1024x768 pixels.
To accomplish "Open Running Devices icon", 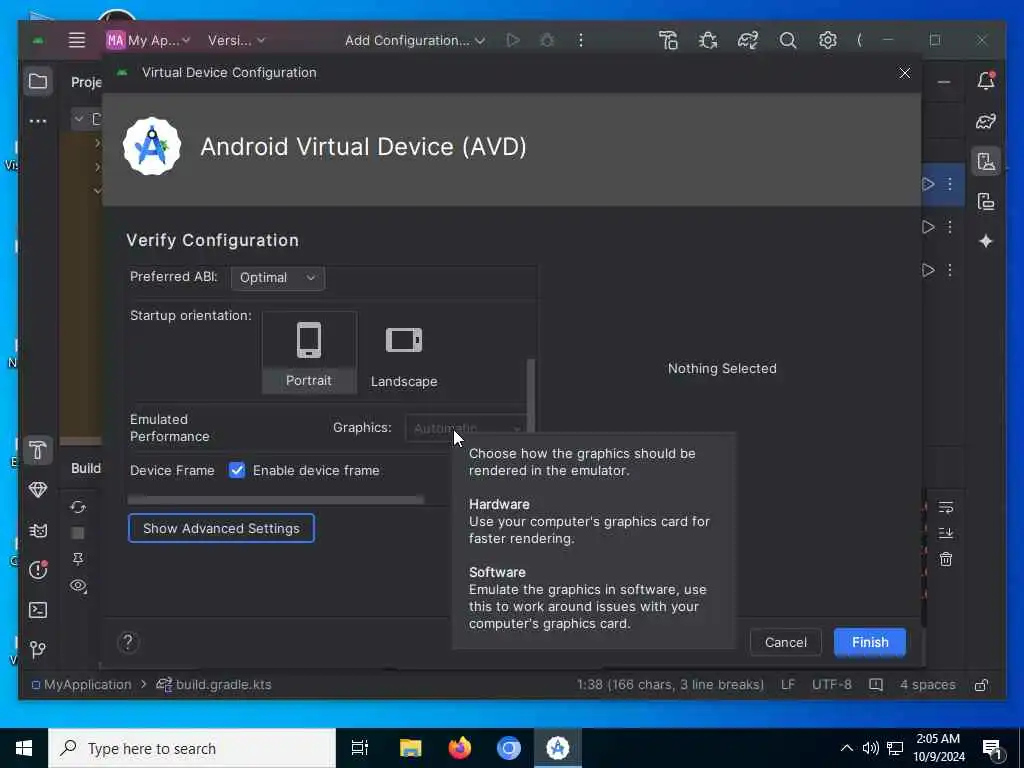I will point(986,201).
